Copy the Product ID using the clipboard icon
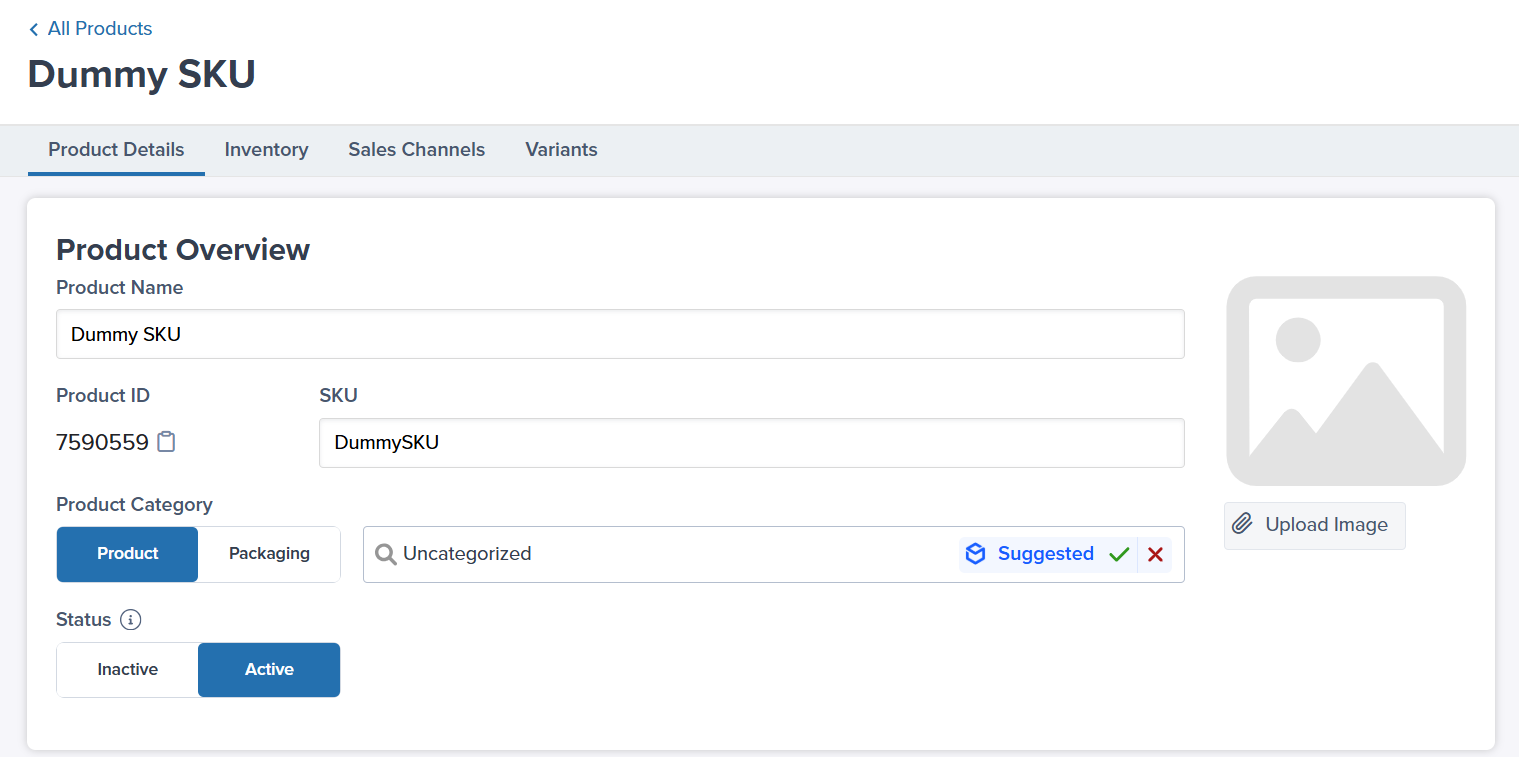Viewport: 1519px width, 757px height. [165, 441]
